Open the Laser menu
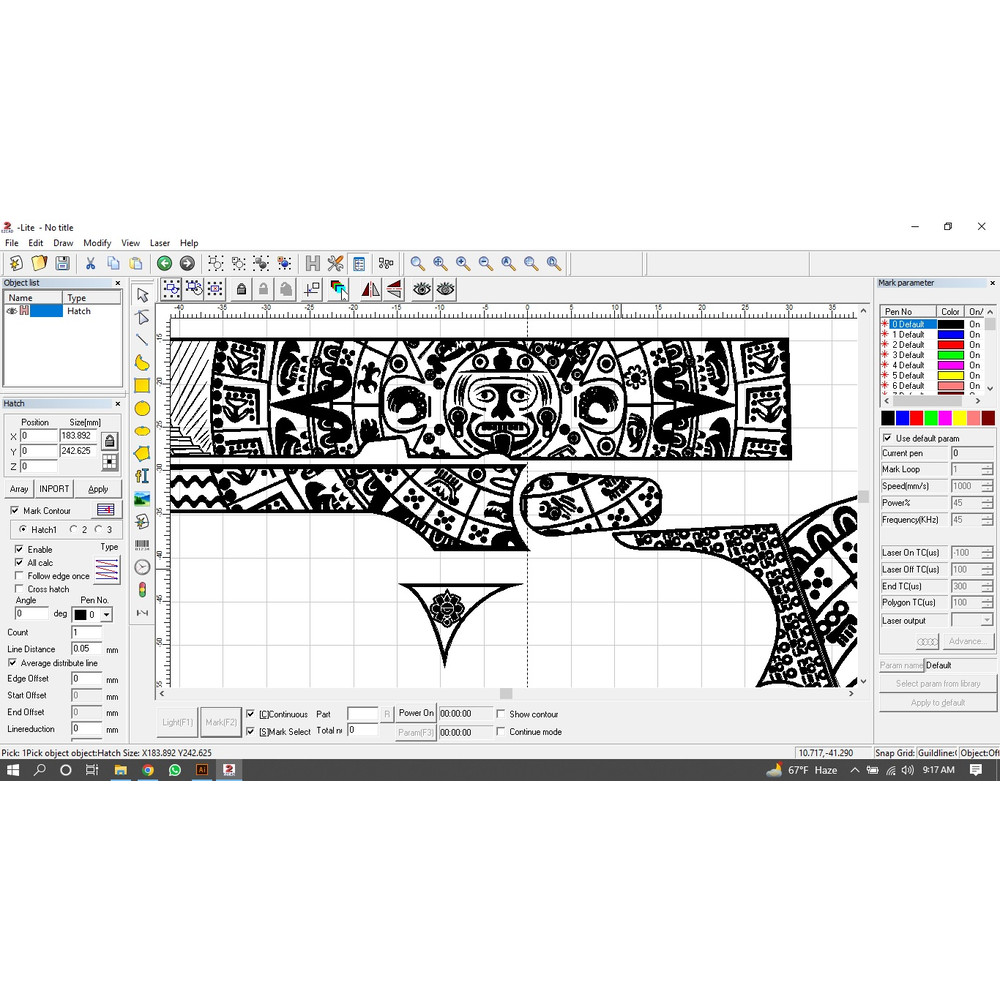This screenshot has width=1000, height=1000. coord(160,243)
